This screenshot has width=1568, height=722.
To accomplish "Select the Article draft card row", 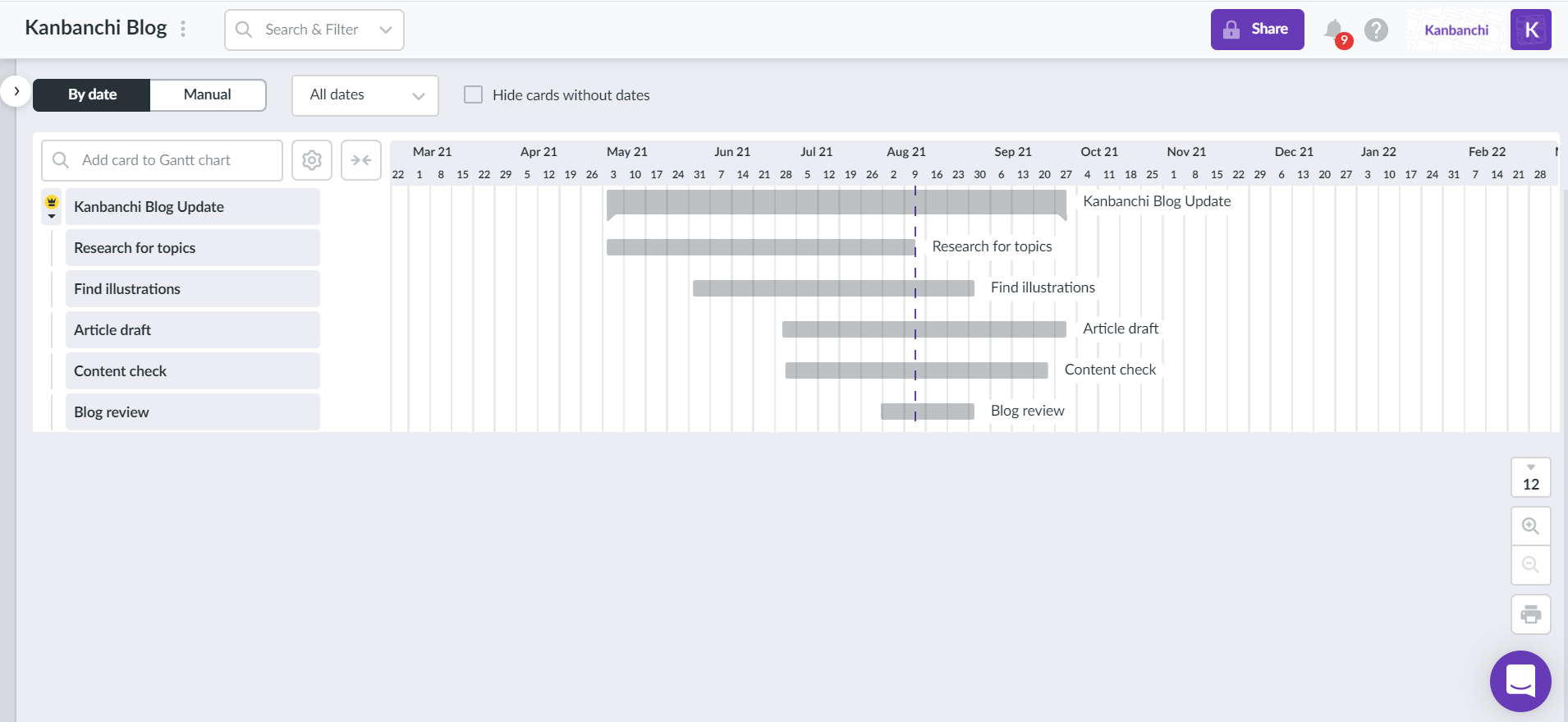I will point(193,330).
